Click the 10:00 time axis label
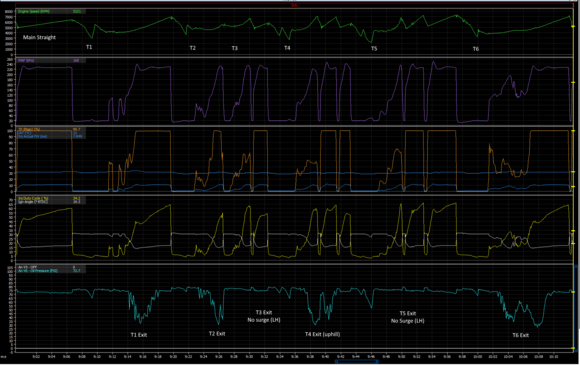 point(478,357)
